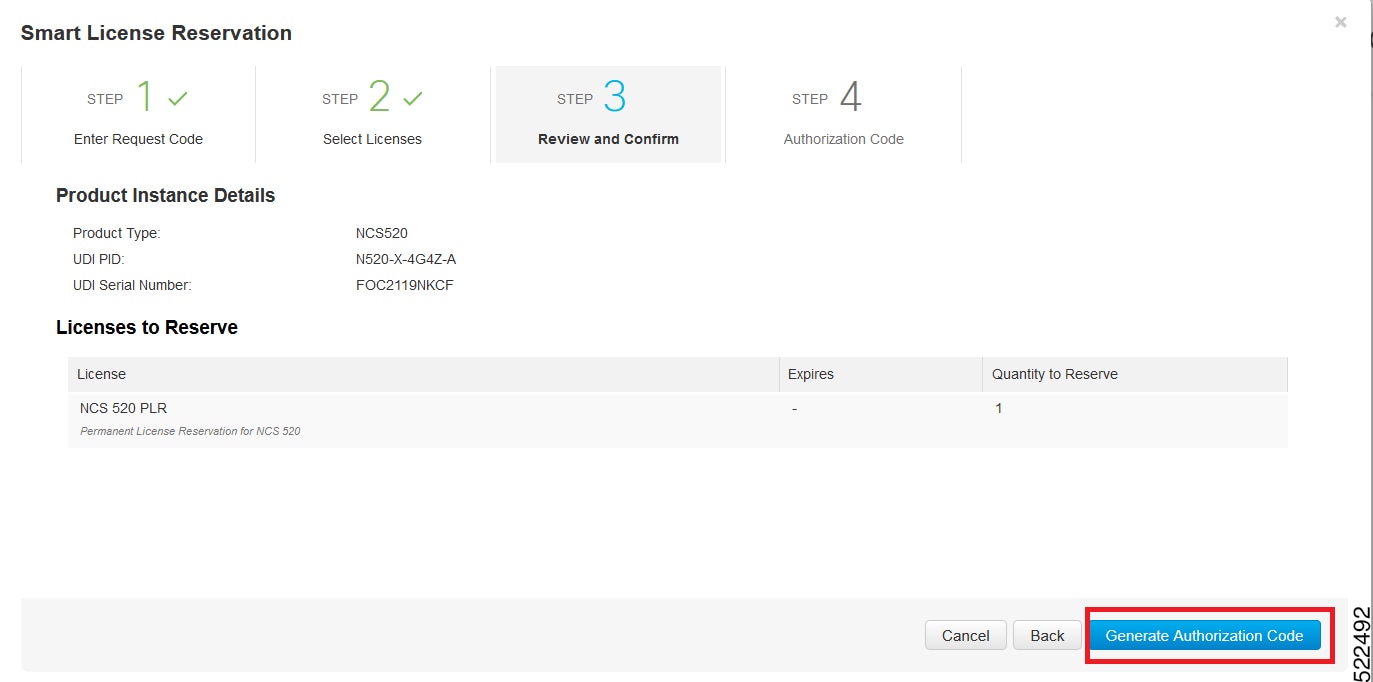Open Step 4 Authorization Code
The image size is (1373, 682).
pyautogui.click(x=843, y=114)
